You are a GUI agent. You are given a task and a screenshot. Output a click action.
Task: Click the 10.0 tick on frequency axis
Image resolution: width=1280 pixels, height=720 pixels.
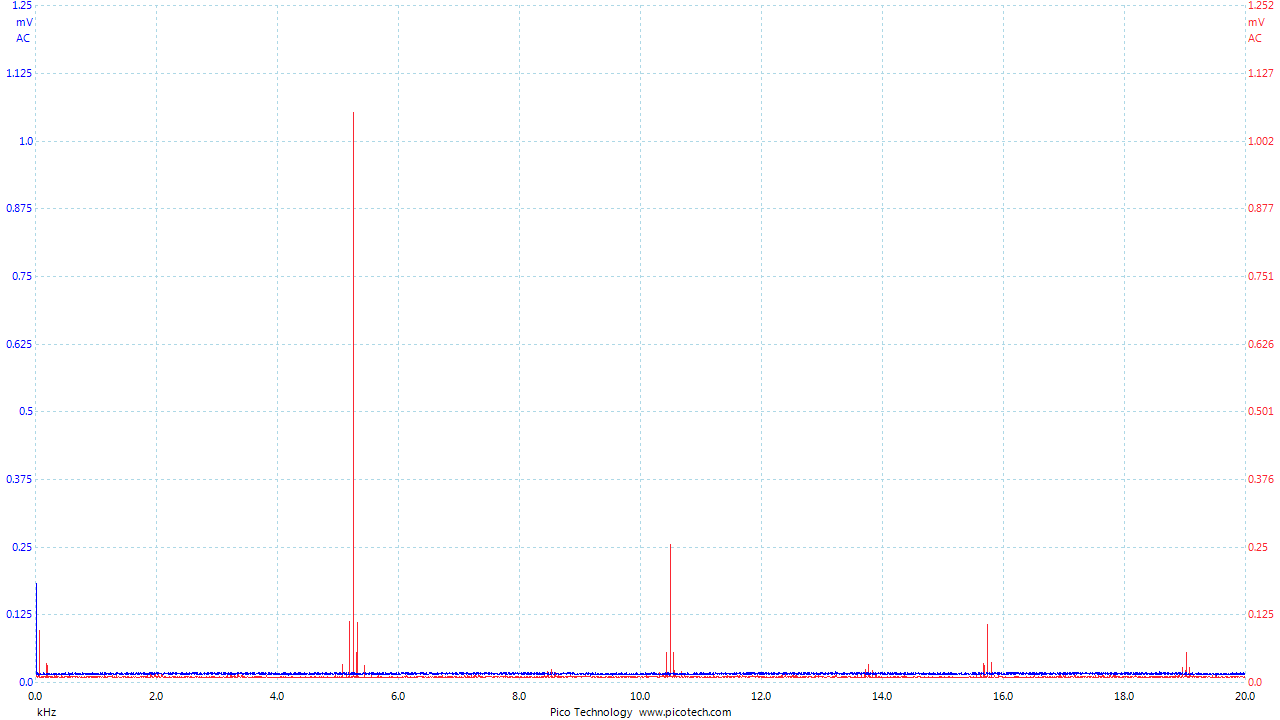[x=640, y=696]
